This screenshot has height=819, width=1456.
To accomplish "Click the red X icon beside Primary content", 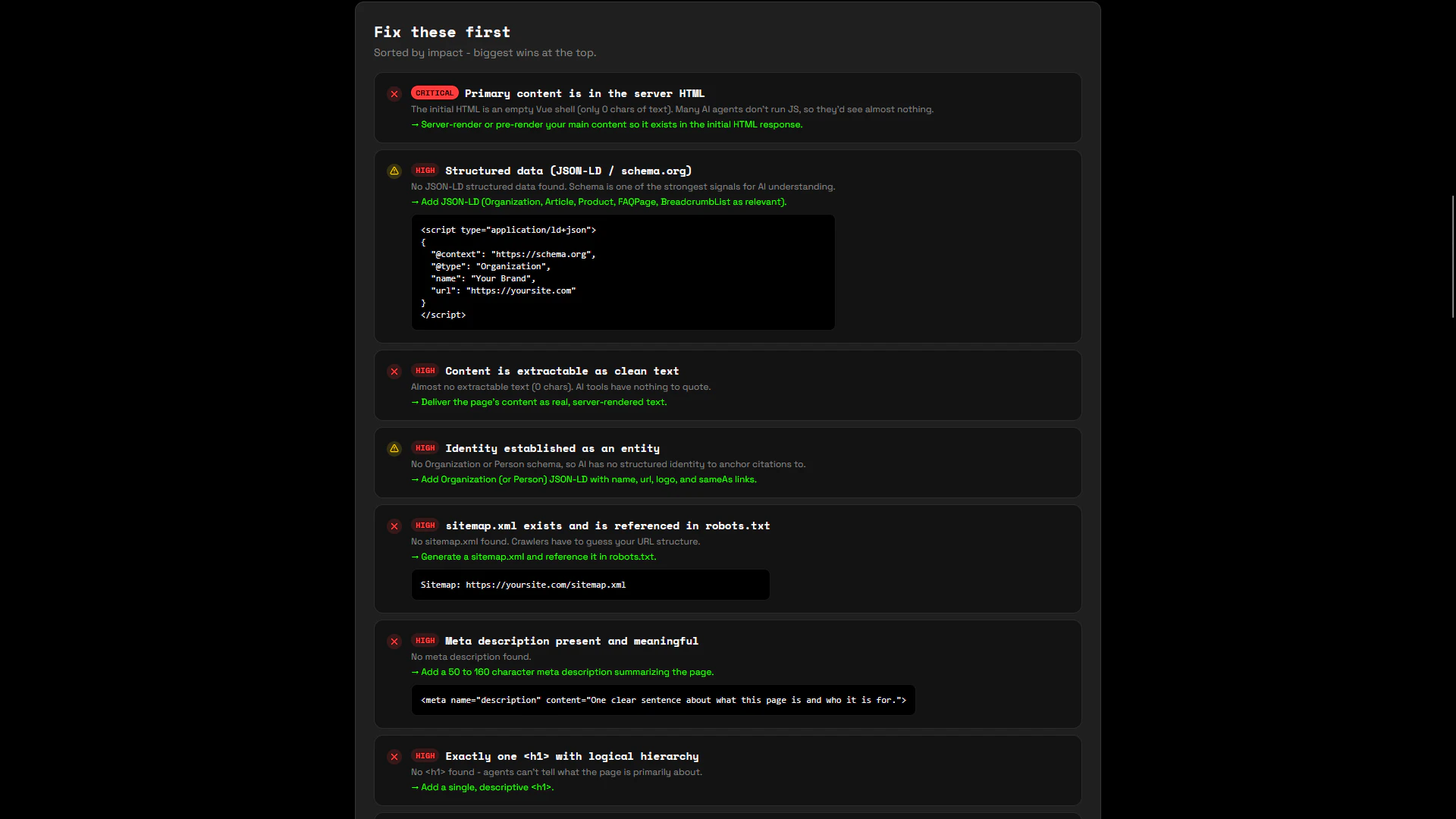I will (394, 94).
